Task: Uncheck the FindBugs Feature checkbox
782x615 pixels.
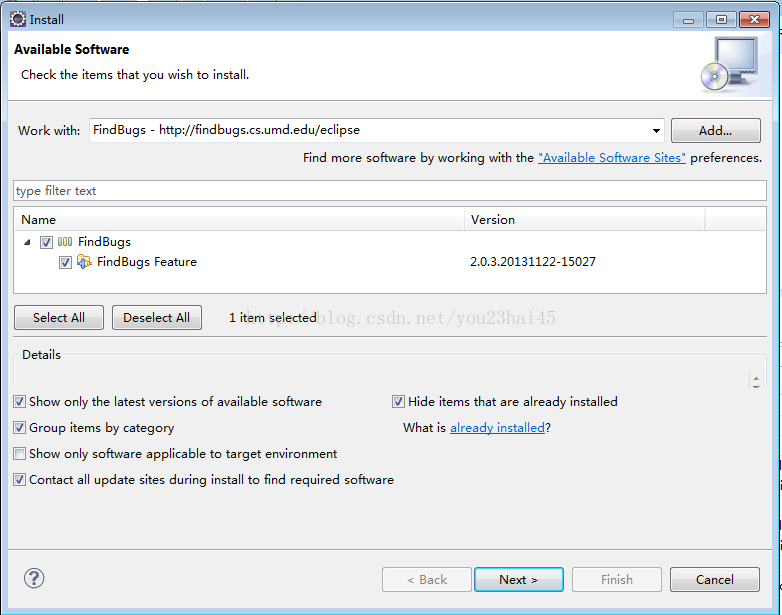Action: coord(65,262)
